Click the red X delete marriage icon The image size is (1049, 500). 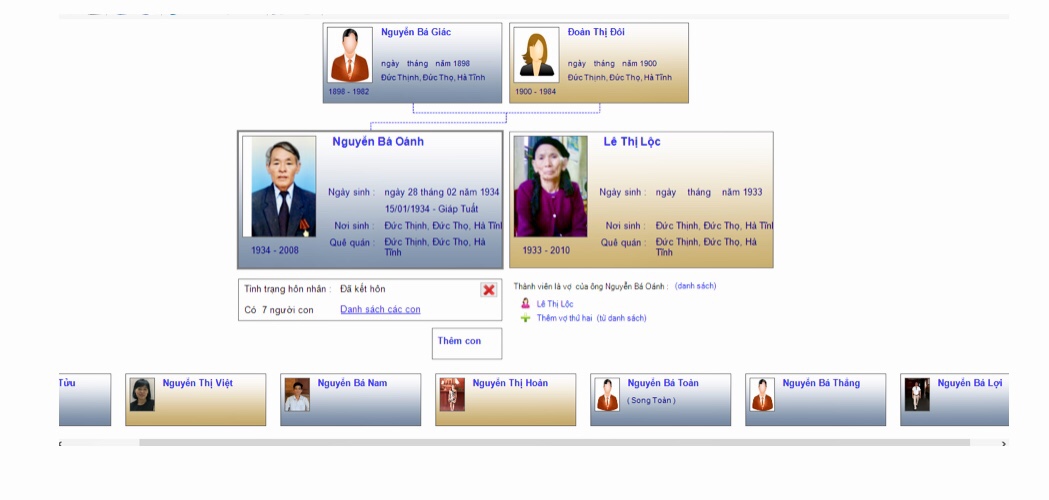(489, 290)
